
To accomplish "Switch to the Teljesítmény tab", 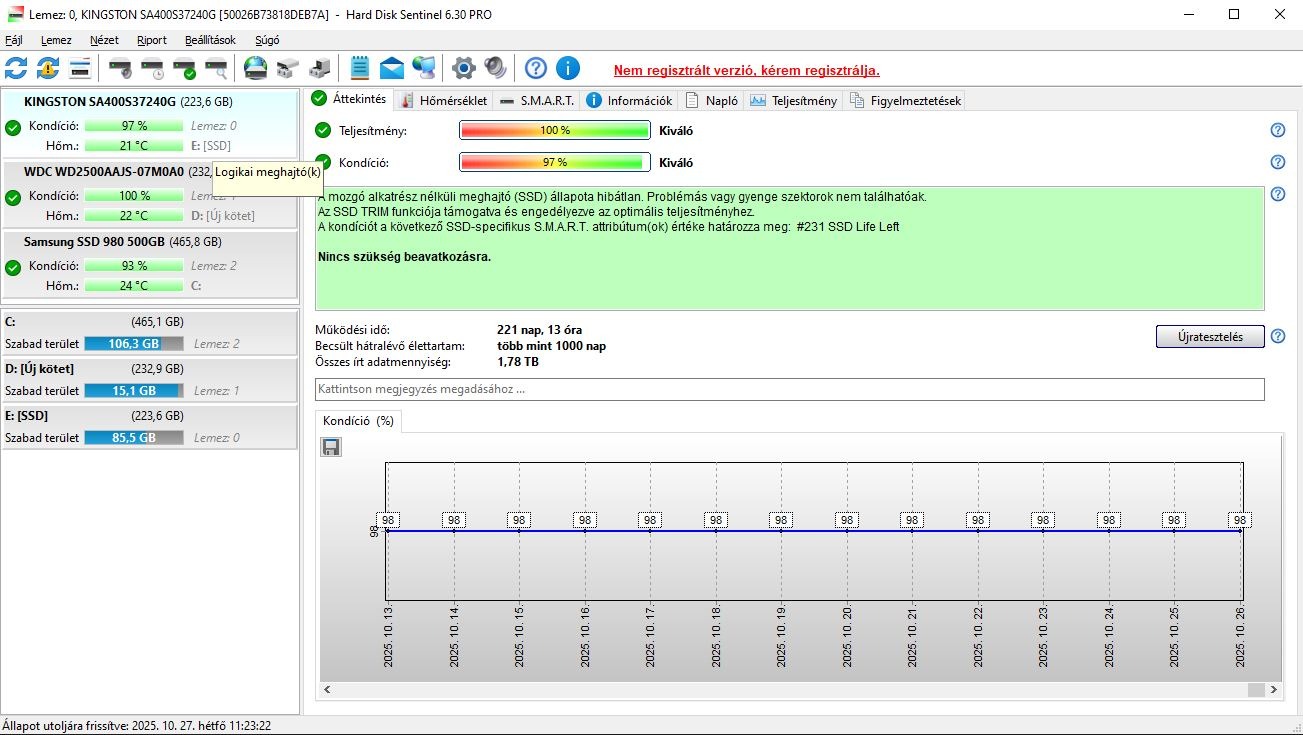I will click(793, 100).
